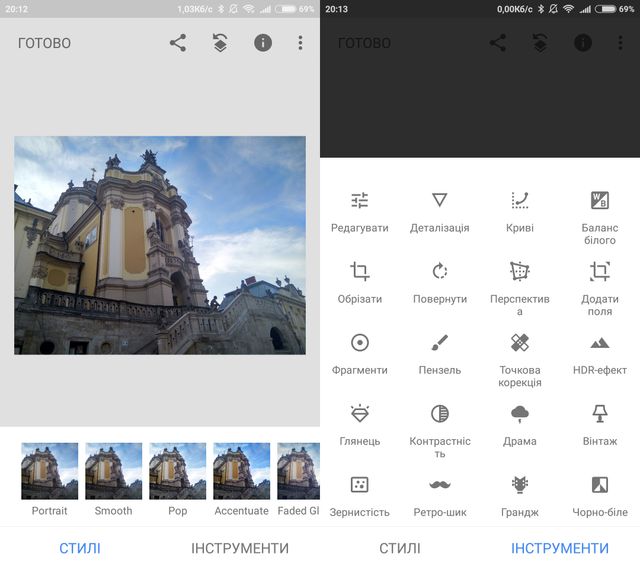Screen dimensions: 640x569
Task: Pick the Пензель brush tool
Action: point(440,354)
